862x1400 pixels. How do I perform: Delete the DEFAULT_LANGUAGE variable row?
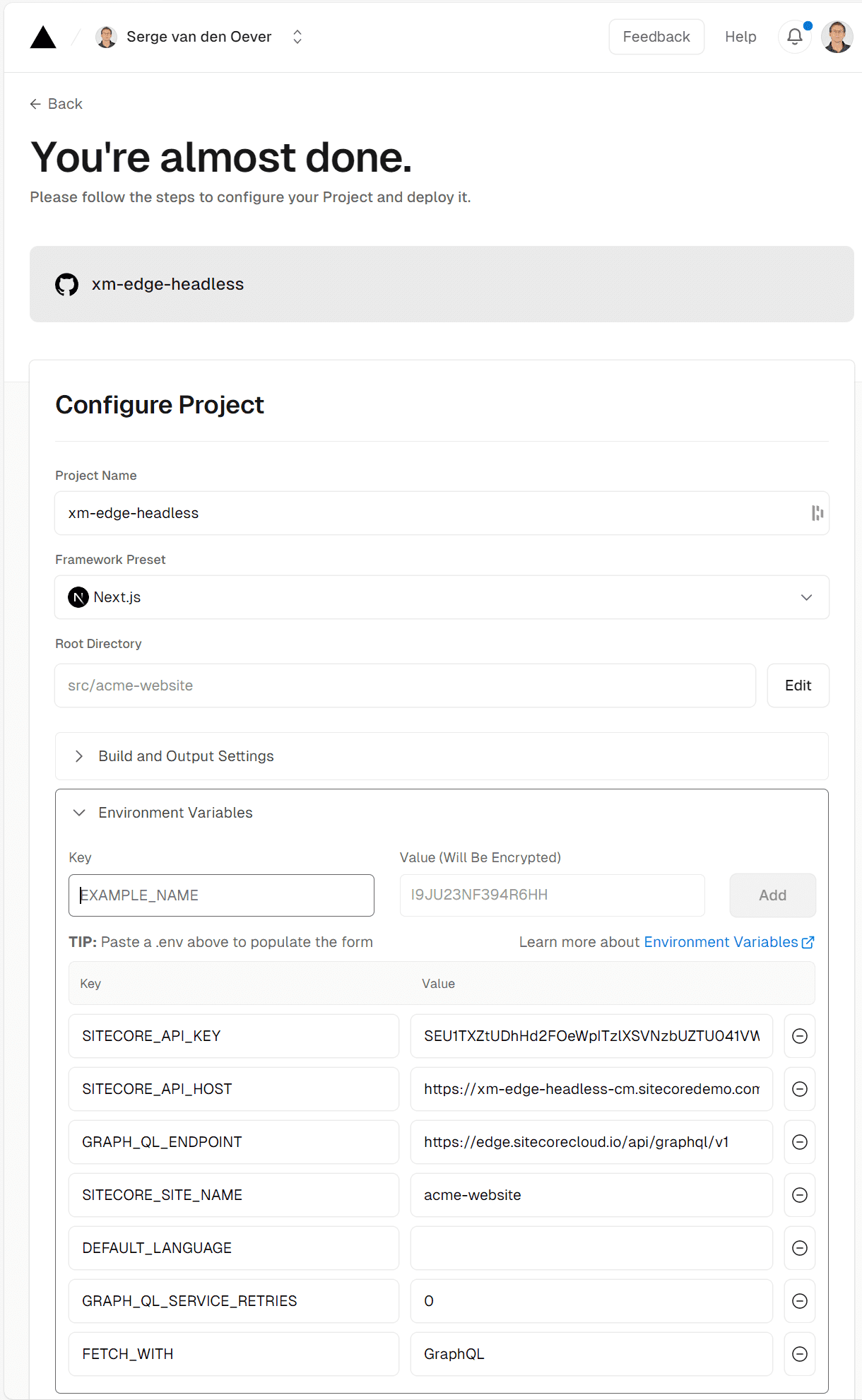click(799, 1248)
